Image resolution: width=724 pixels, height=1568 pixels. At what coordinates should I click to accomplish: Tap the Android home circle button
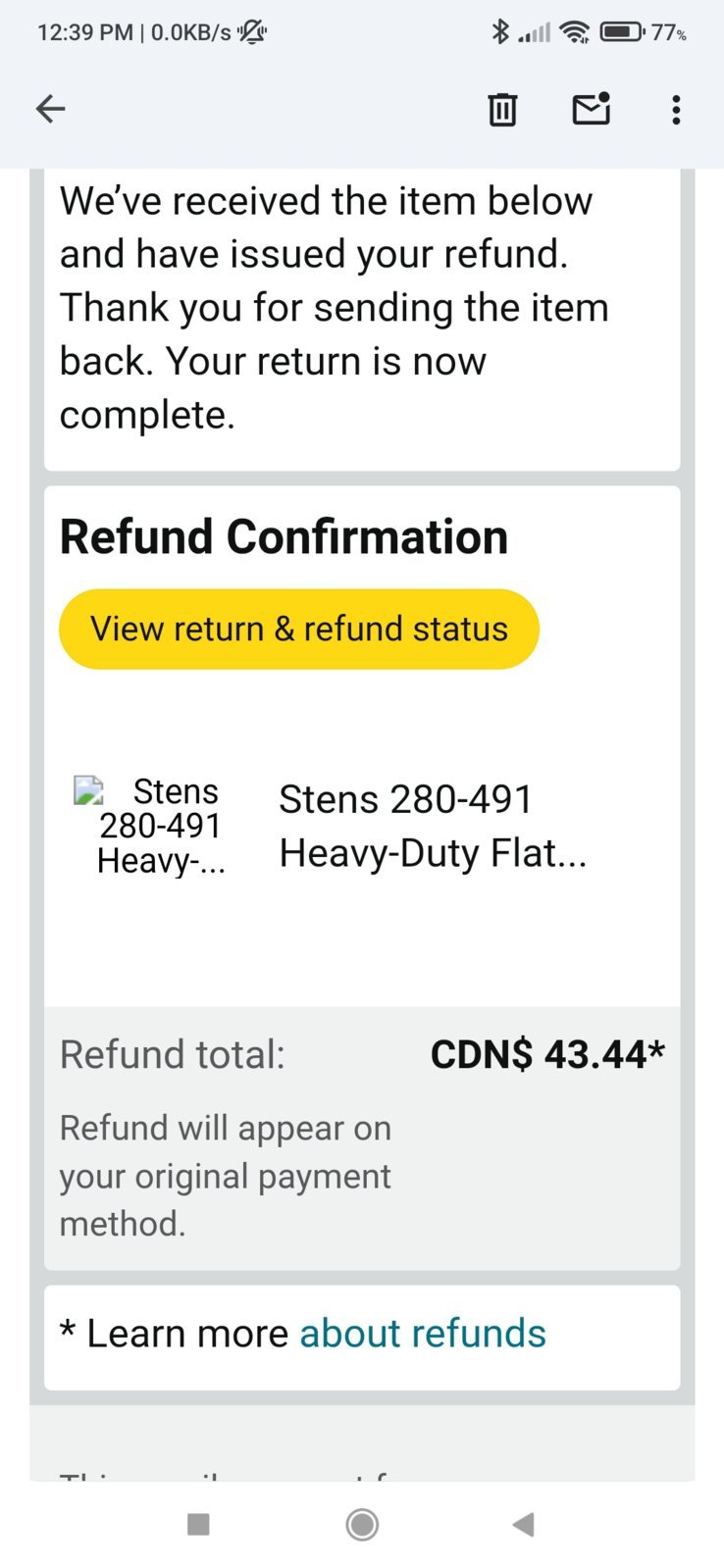point(362,1524)
